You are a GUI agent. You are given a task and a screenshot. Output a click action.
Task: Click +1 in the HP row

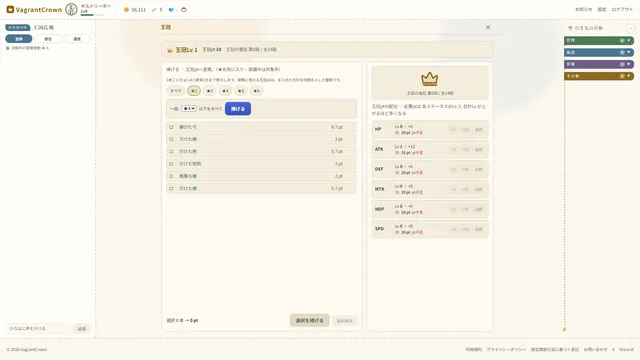(453, 130)
